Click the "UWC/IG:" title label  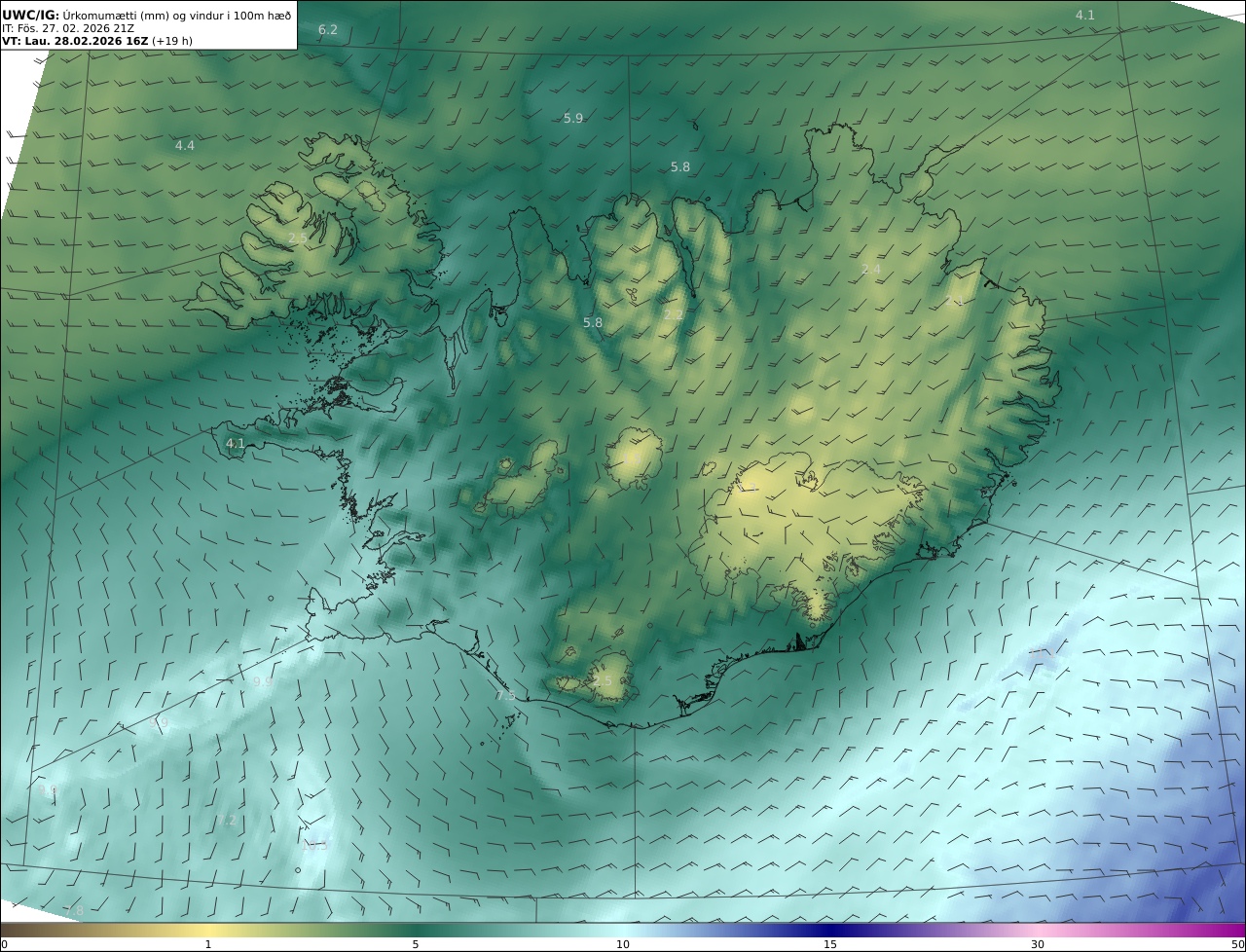click(31, 15)
